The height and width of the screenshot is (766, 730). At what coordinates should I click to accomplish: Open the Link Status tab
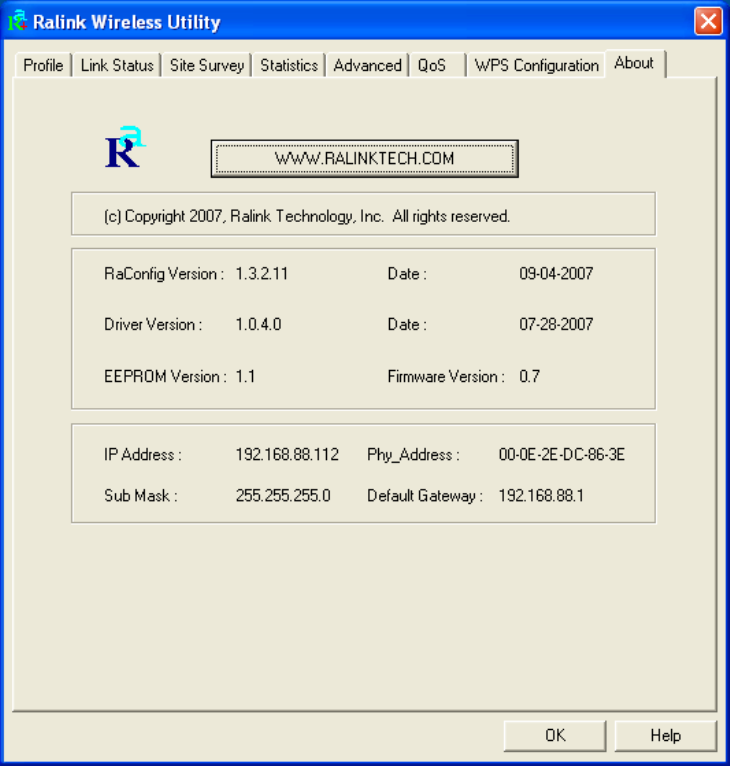(x=117, y=65)
